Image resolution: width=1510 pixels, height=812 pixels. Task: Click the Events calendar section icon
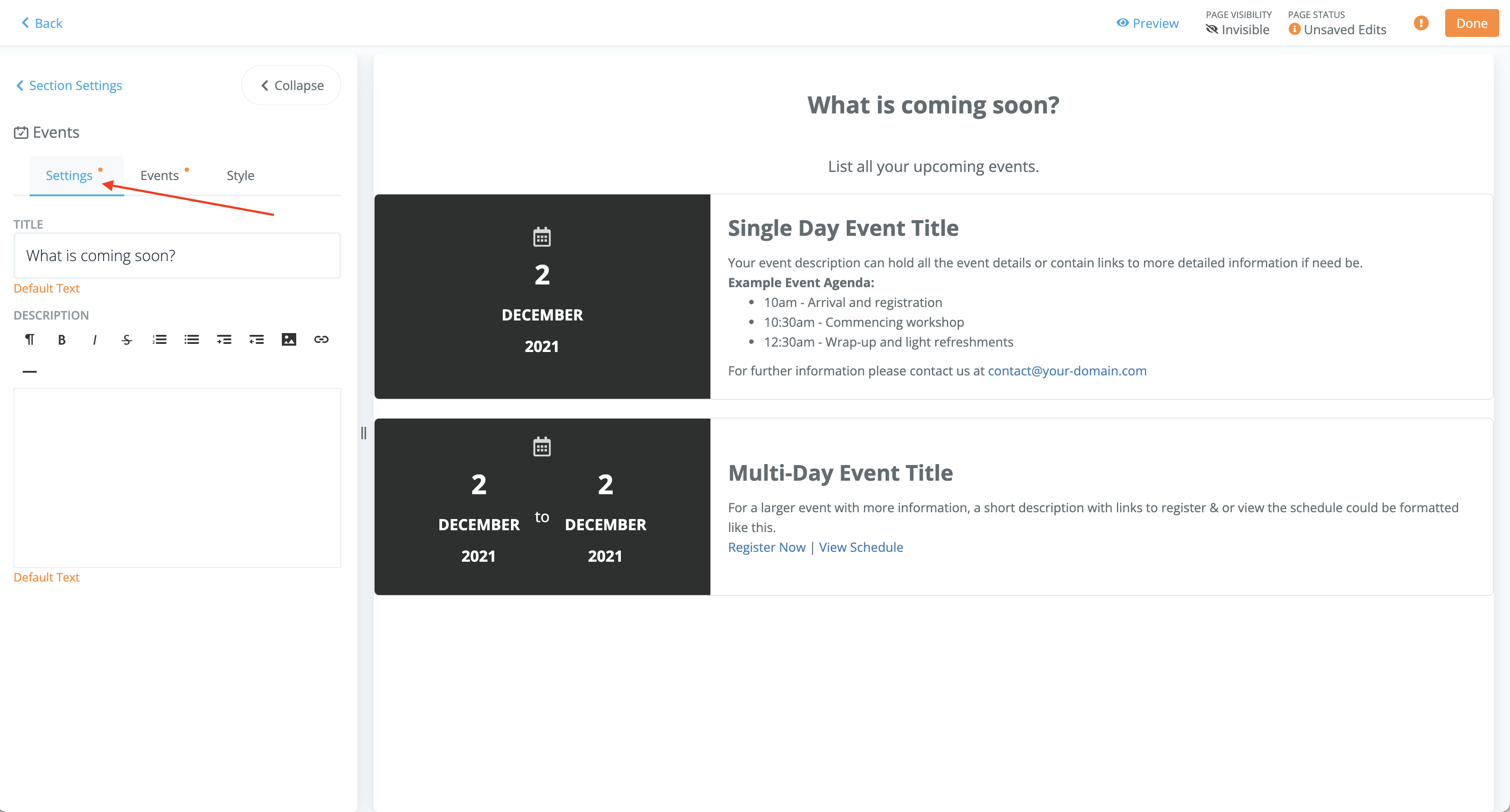tap(21, 132)
